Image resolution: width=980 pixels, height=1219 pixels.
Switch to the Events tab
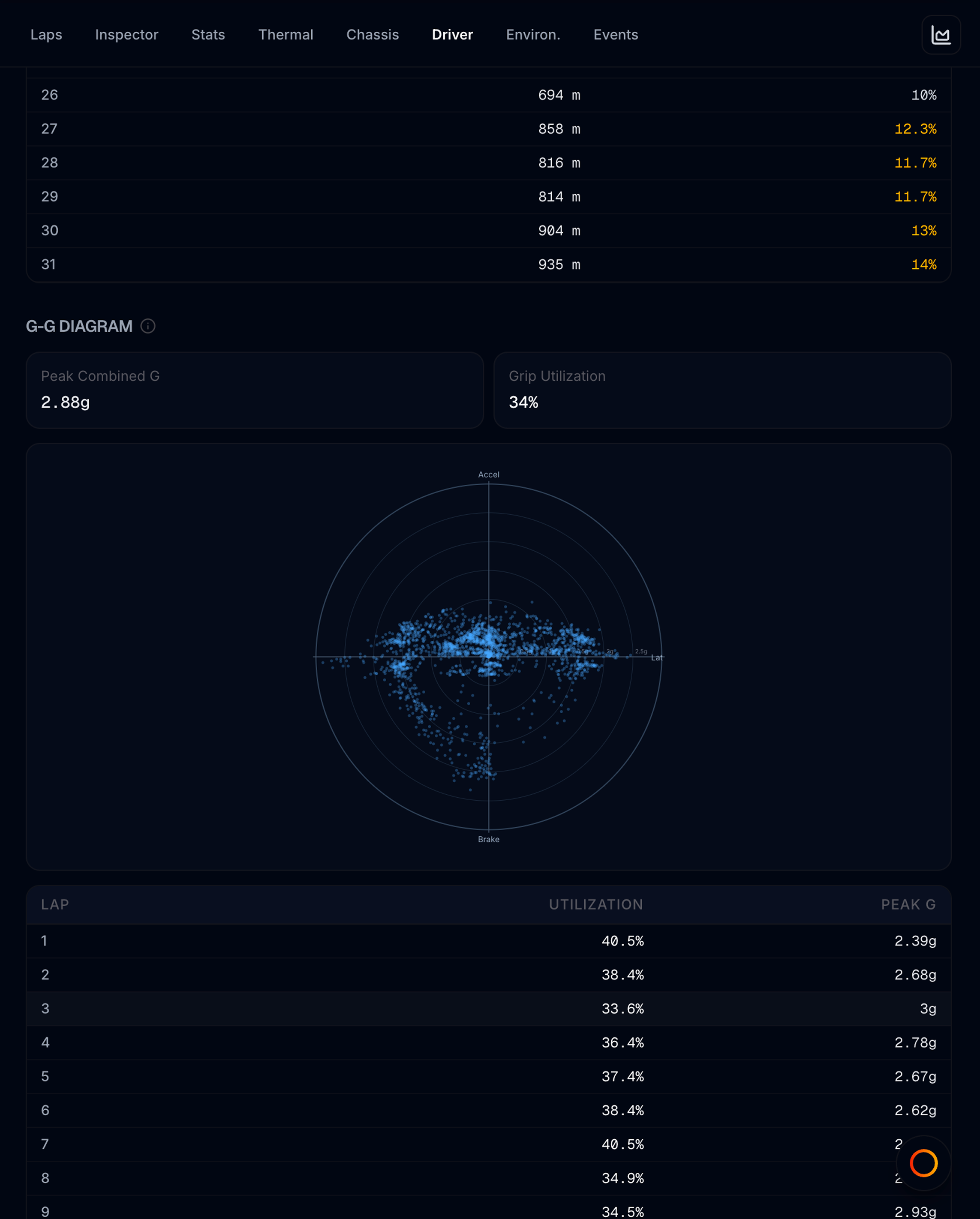pyautogui.click(x=616, y=34)
